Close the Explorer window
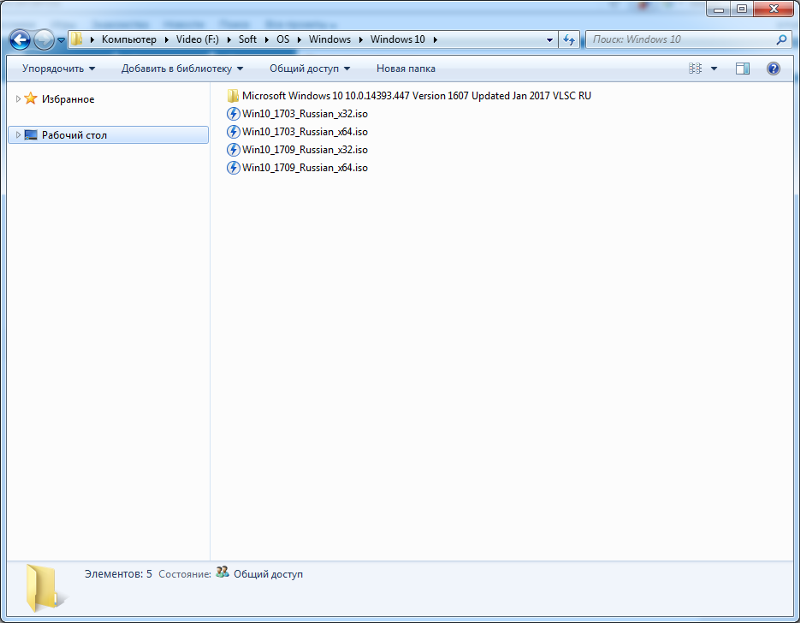800x623 pixels. point(773,9)
